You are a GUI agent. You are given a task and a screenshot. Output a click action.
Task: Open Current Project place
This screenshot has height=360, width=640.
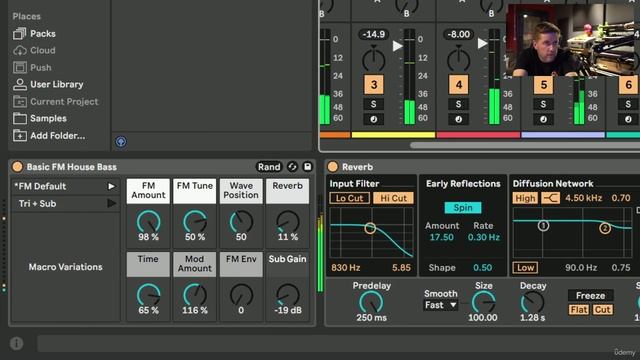(56, 101)
